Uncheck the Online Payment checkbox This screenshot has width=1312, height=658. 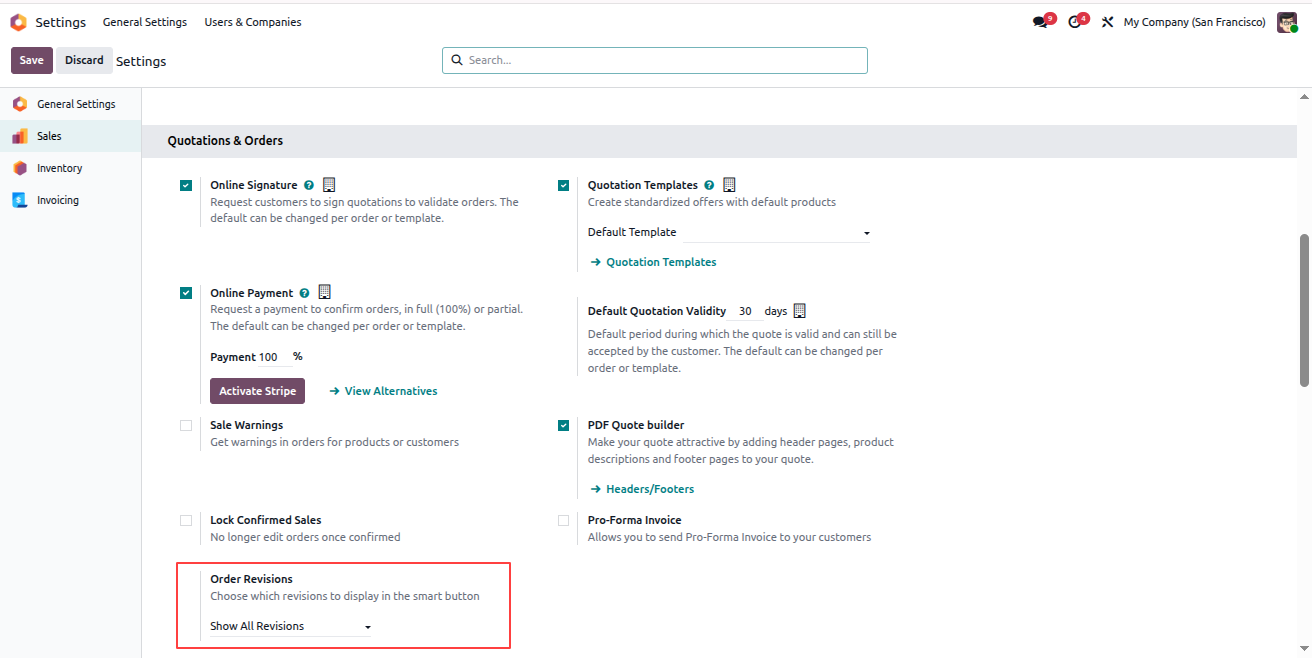click(186, 293)
